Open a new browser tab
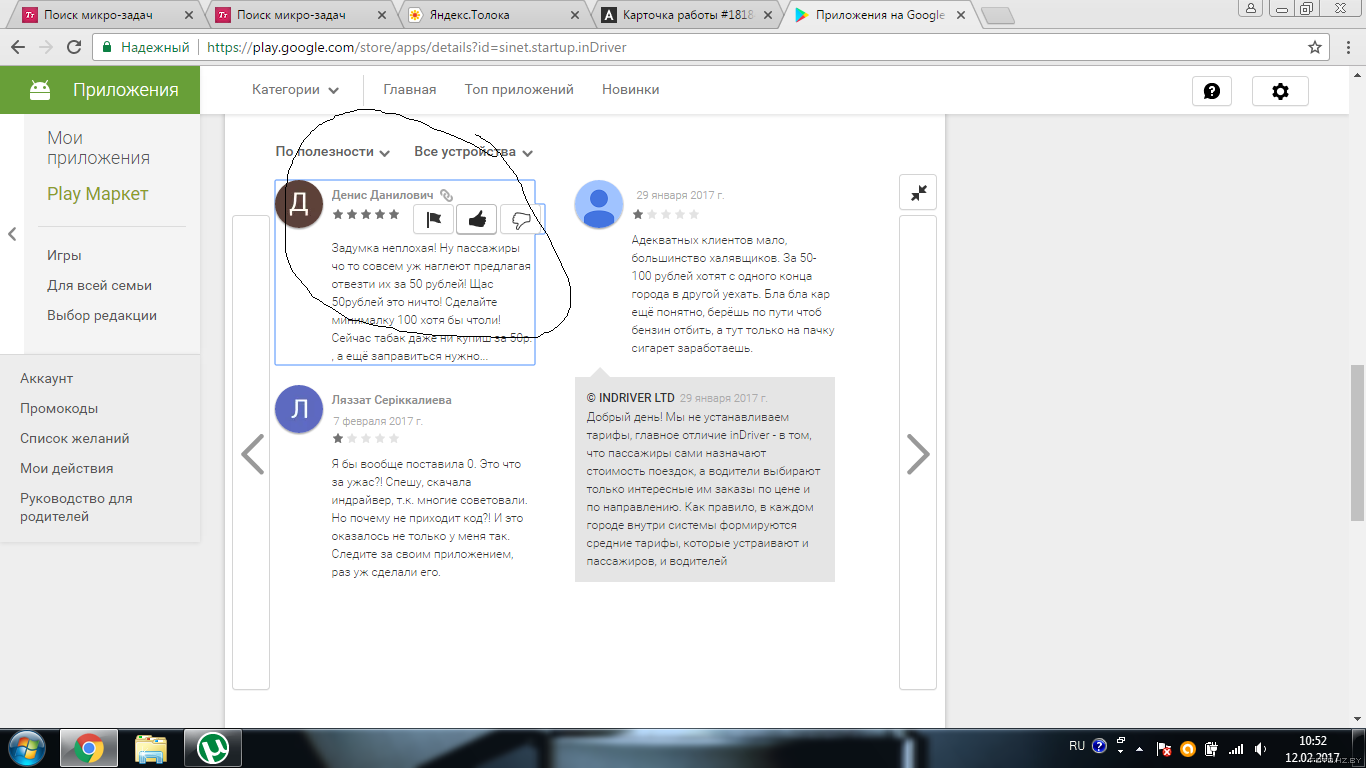 coord(997,15)
